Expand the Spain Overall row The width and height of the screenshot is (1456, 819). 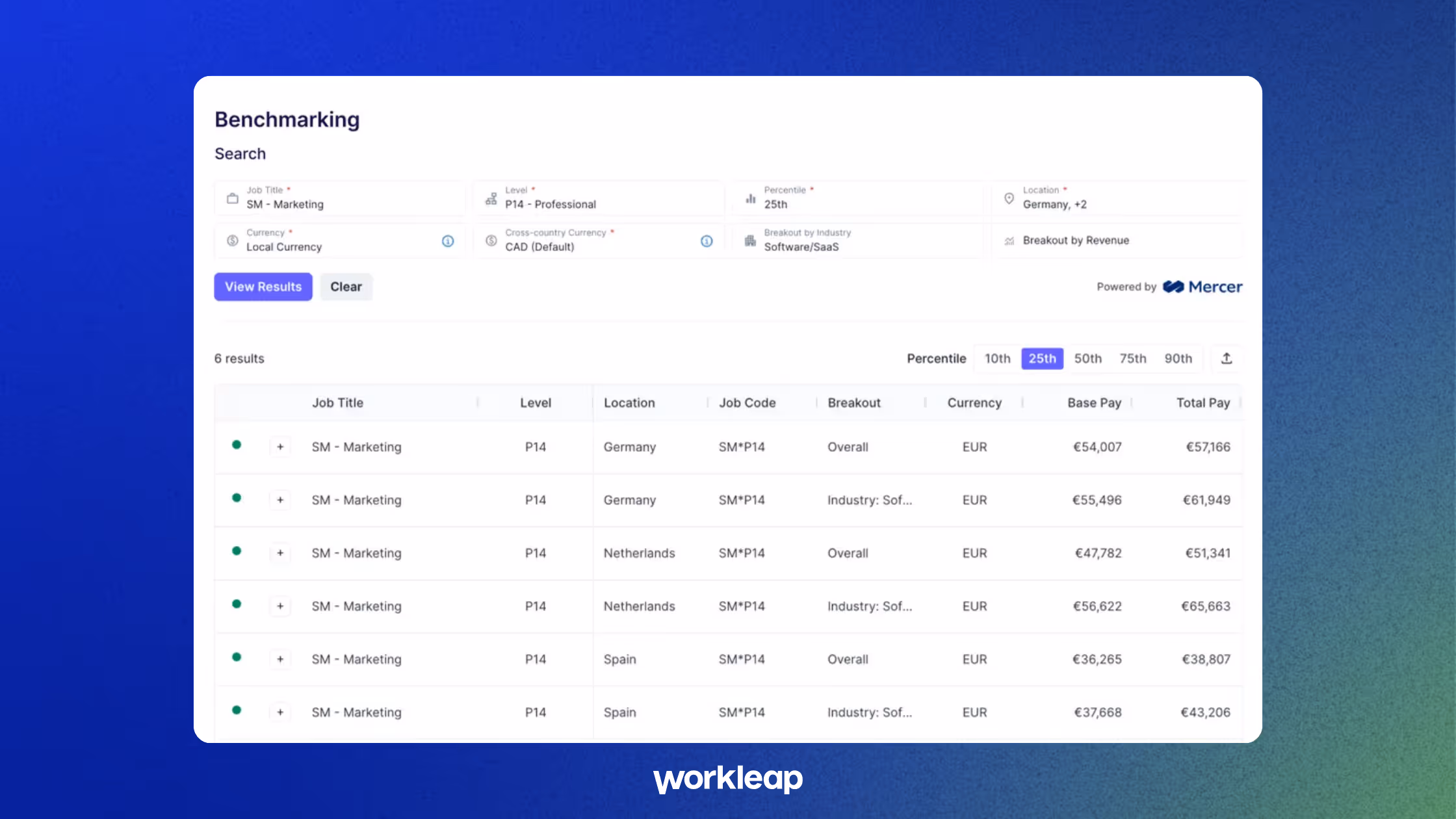(x=280, y=659)
